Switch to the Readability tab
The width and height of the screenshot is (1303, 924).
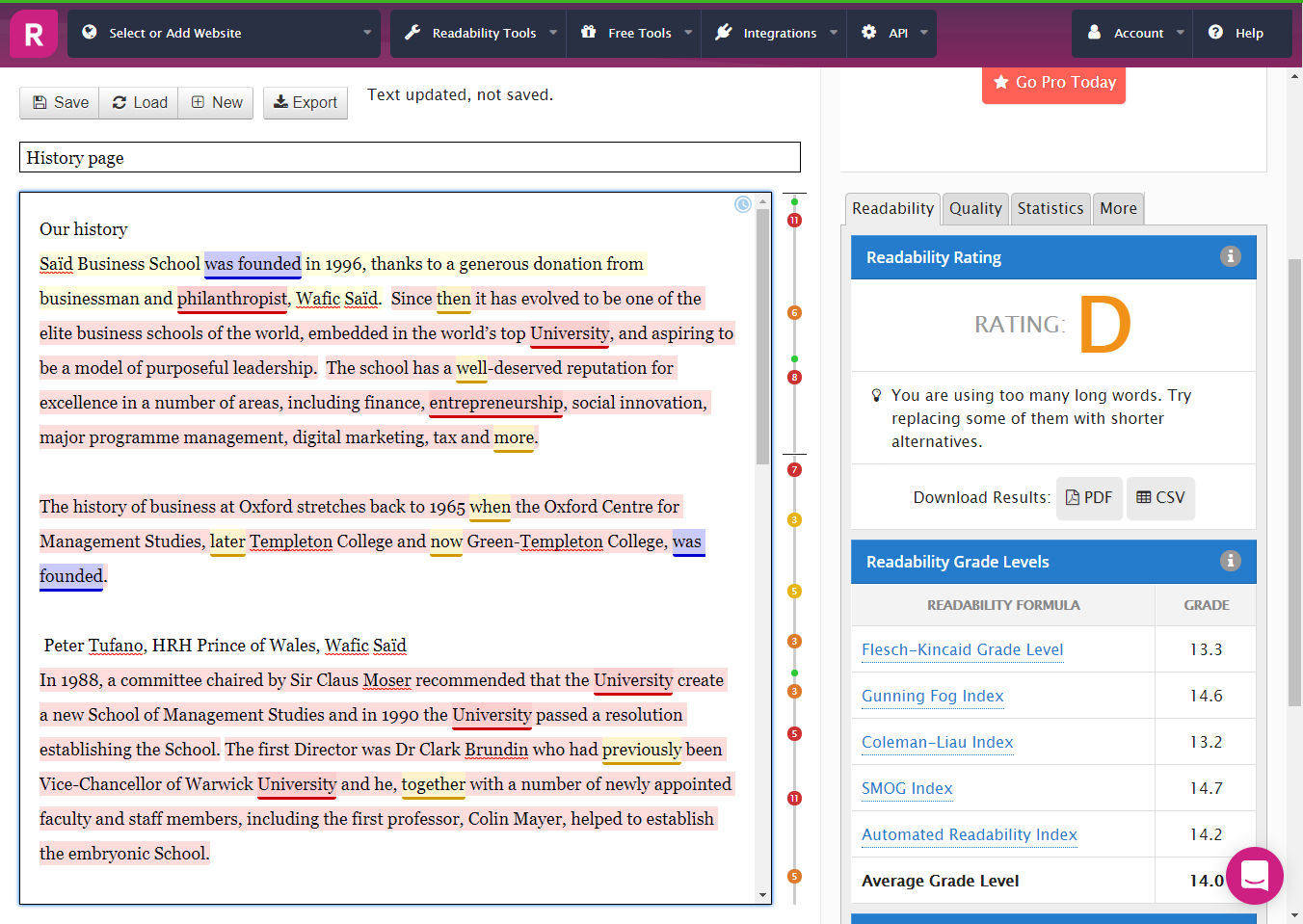pyautogui.click(x=892, y=208)
